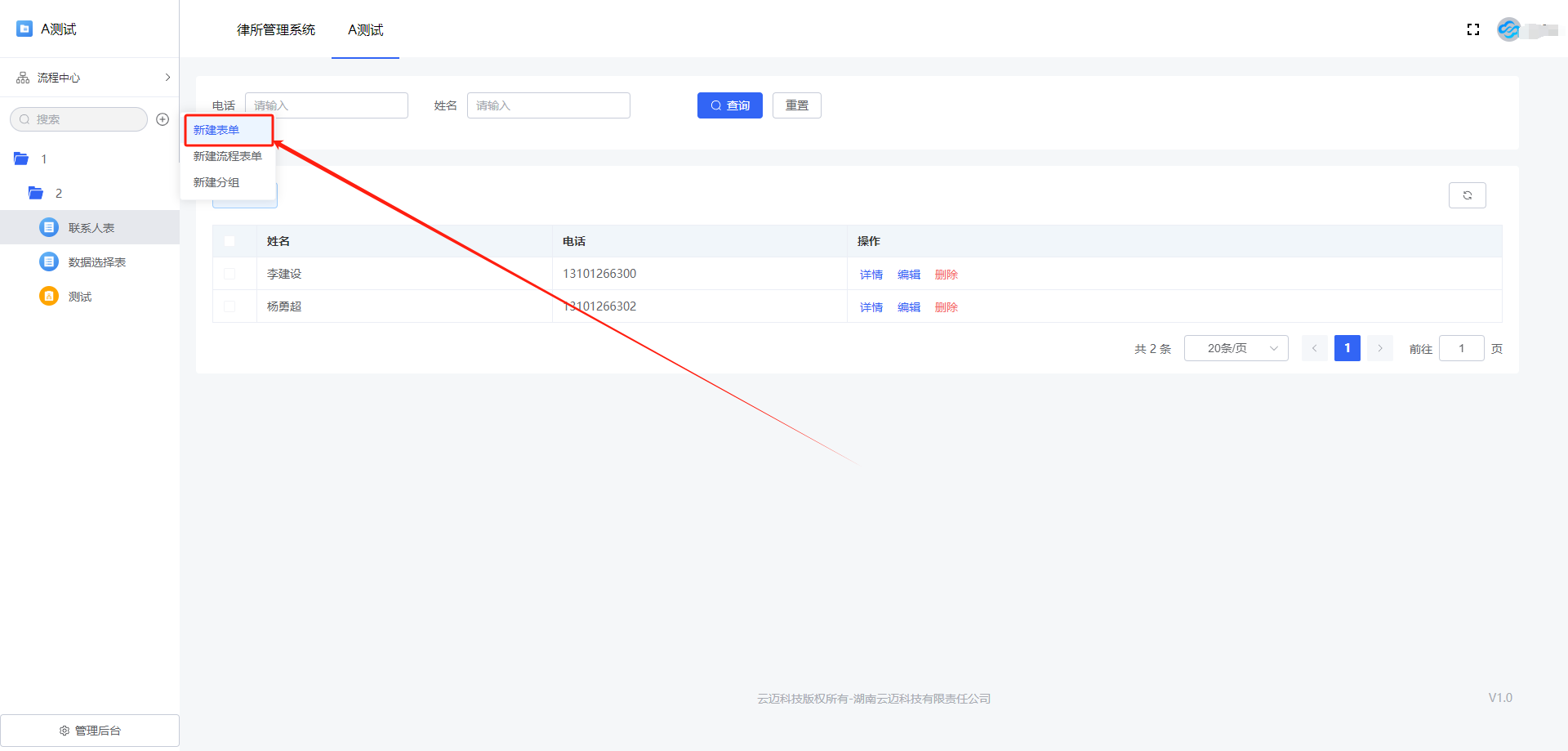
Task: Check the row checkbox for 杨勇超
Action: (x=229, y=306)
